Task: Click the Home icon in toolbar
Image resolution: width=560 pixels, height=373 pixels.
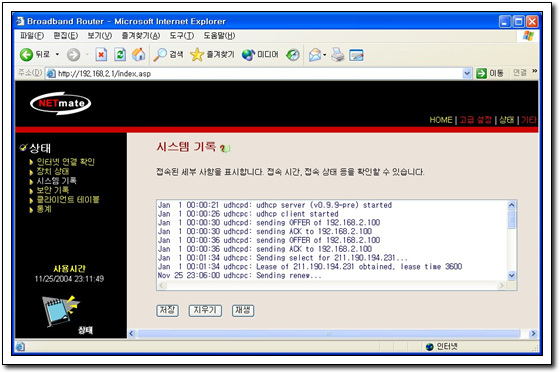Action: [x=139, y=55]
